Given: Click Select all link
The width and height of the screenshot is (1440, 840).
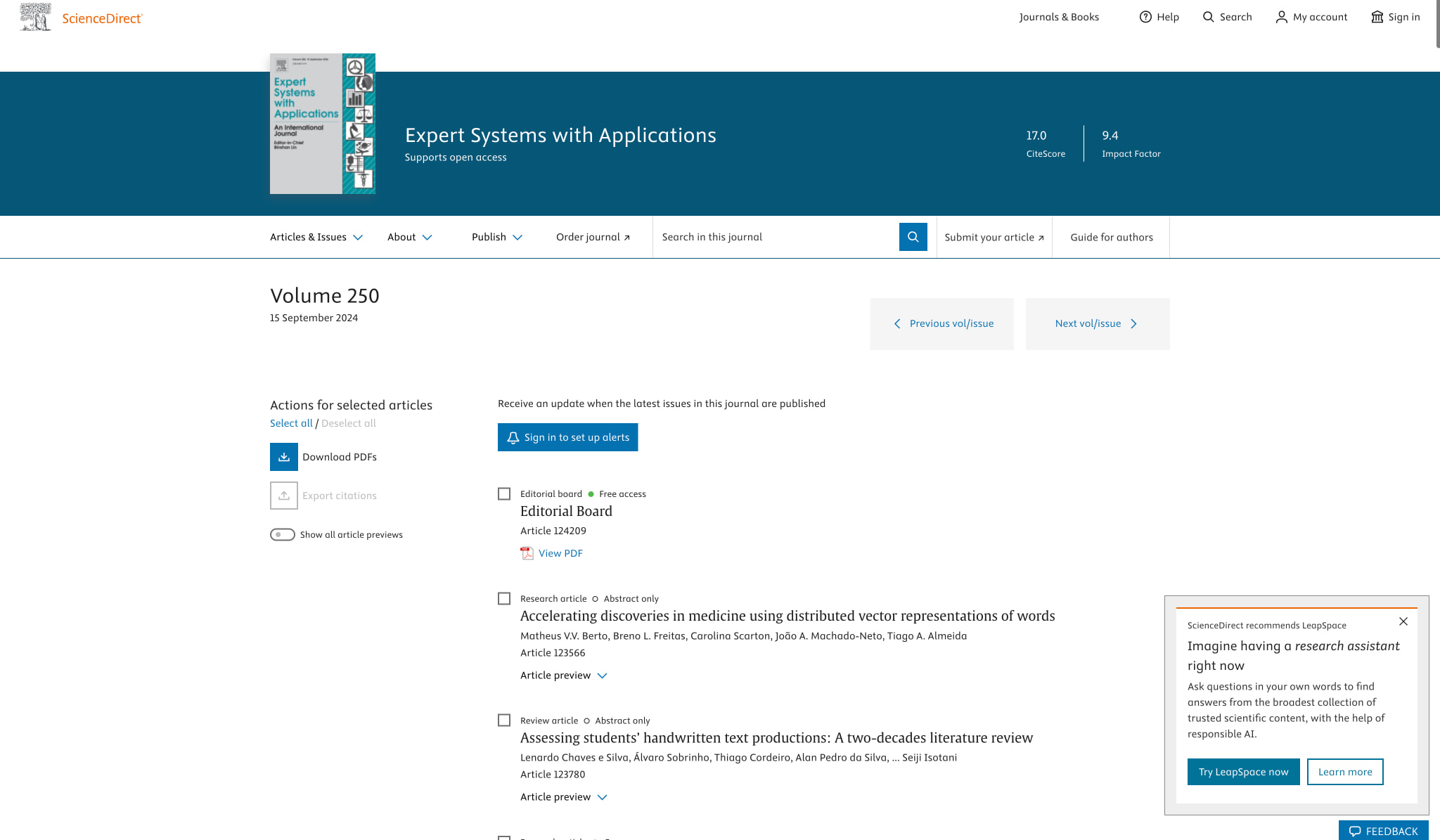Looking at the screenshot, I should click(291, 423).
